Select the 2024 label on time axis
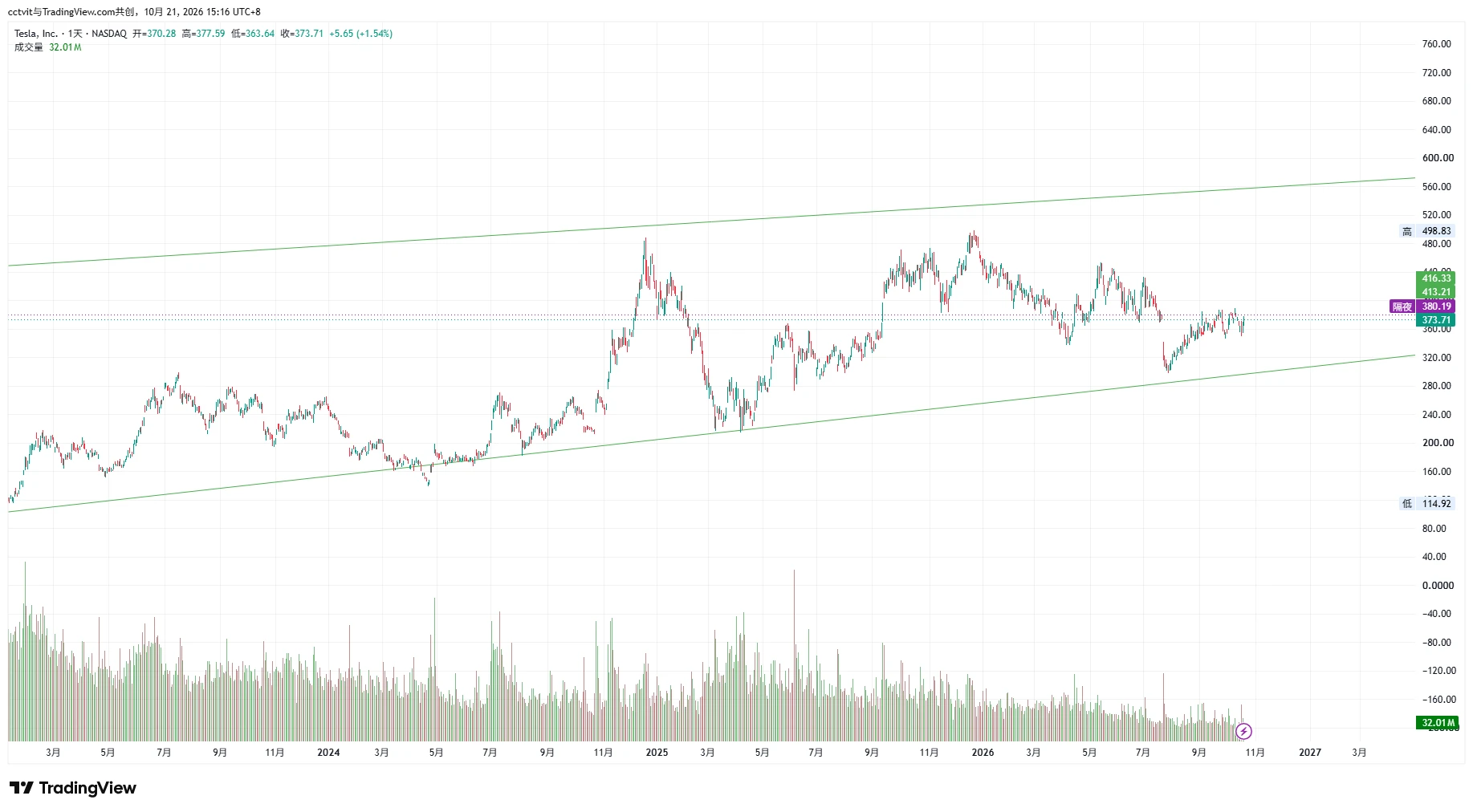The image size is (1473, 812). point(328,753)
